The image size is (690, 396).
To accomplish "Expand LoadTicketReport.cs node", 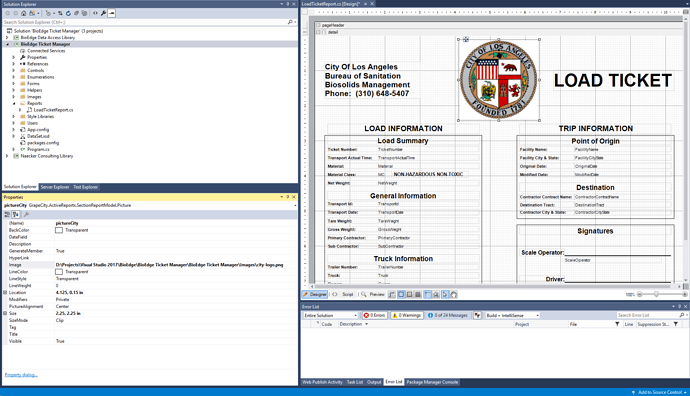I will pyautogui.click(x=20, y=110).
